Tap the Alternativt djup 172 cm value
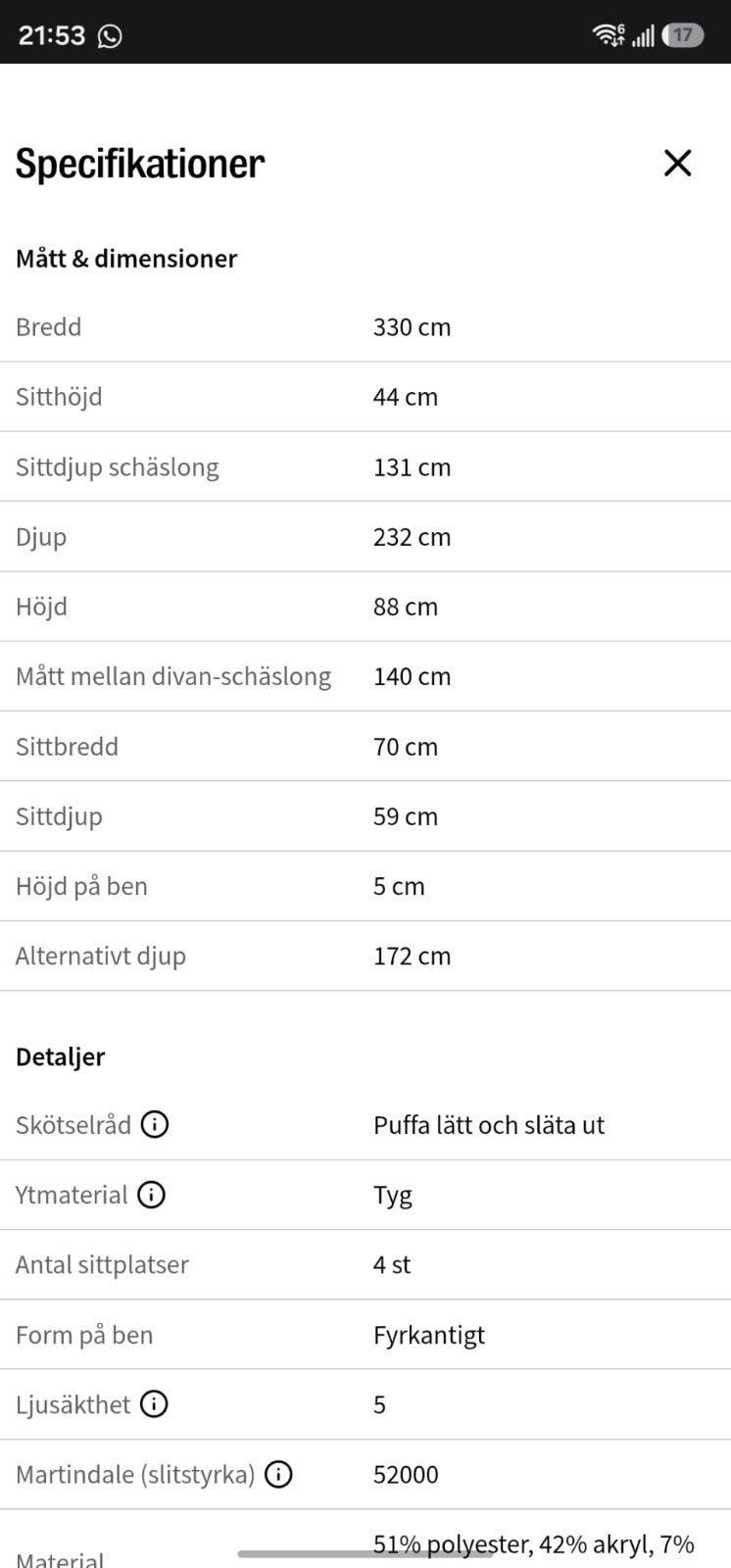This screenshot has width=731, height=1568. (x=412, y=955)
